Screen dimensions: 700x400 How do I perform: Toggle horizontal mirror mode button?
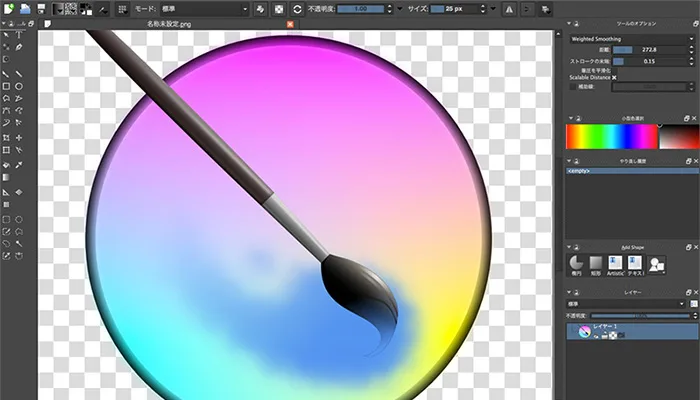pos(509,8)
